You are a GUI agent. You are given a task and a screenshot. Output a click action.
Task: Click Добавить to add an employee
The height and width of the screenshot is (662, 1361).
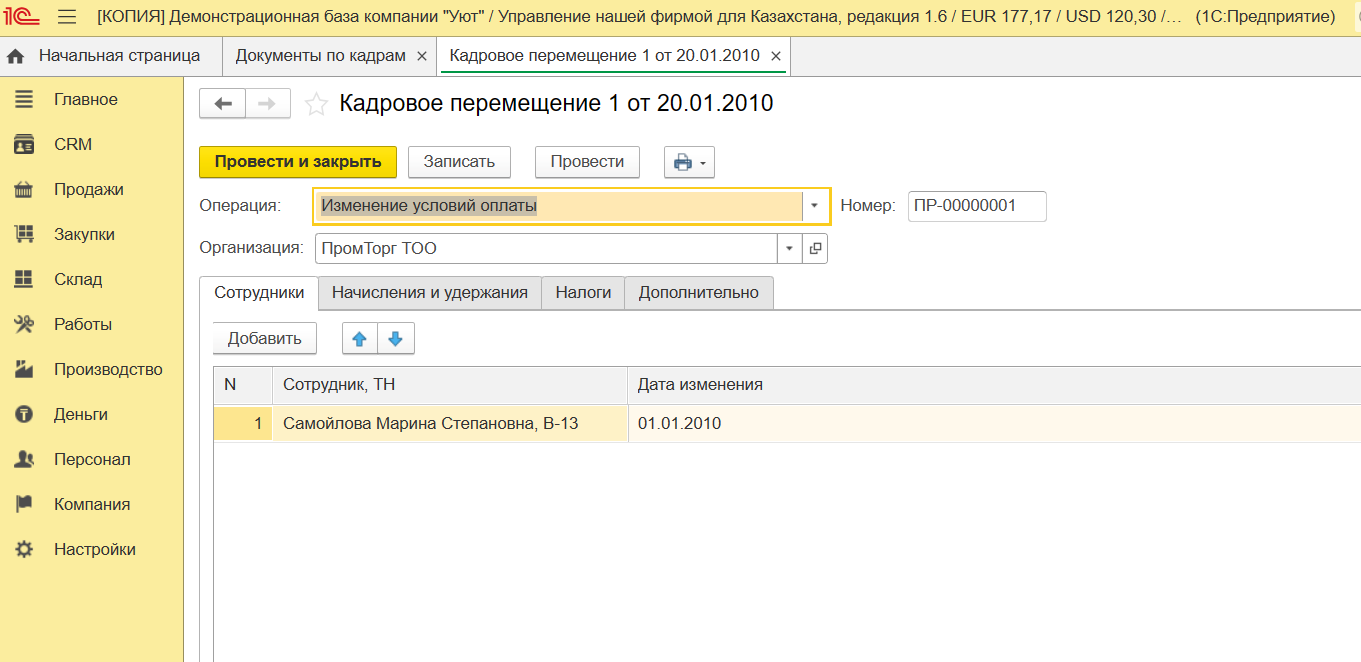point(264,339)
